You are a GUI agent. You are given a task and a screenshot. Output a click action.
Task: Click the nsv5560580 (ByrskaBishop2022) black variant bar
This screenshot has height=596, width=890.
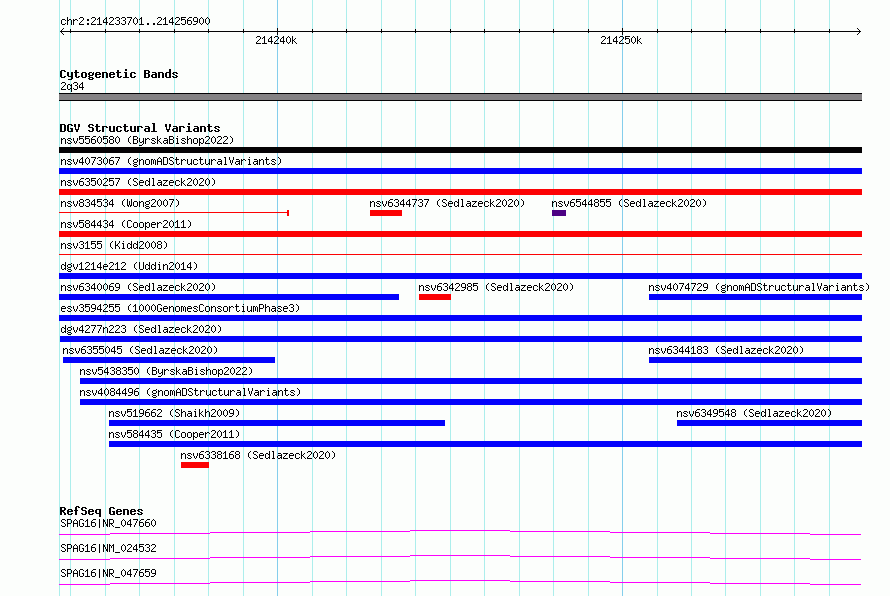(460, 150)
